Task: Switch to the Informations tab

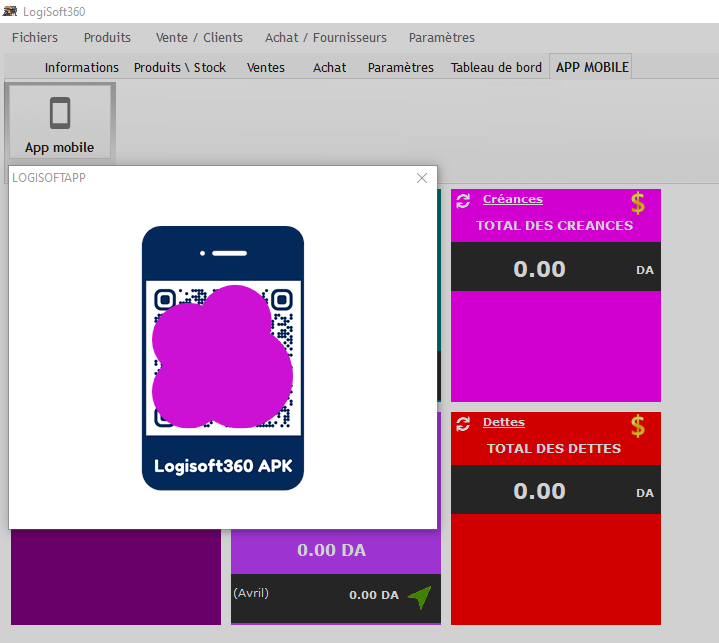Action: 82,68
